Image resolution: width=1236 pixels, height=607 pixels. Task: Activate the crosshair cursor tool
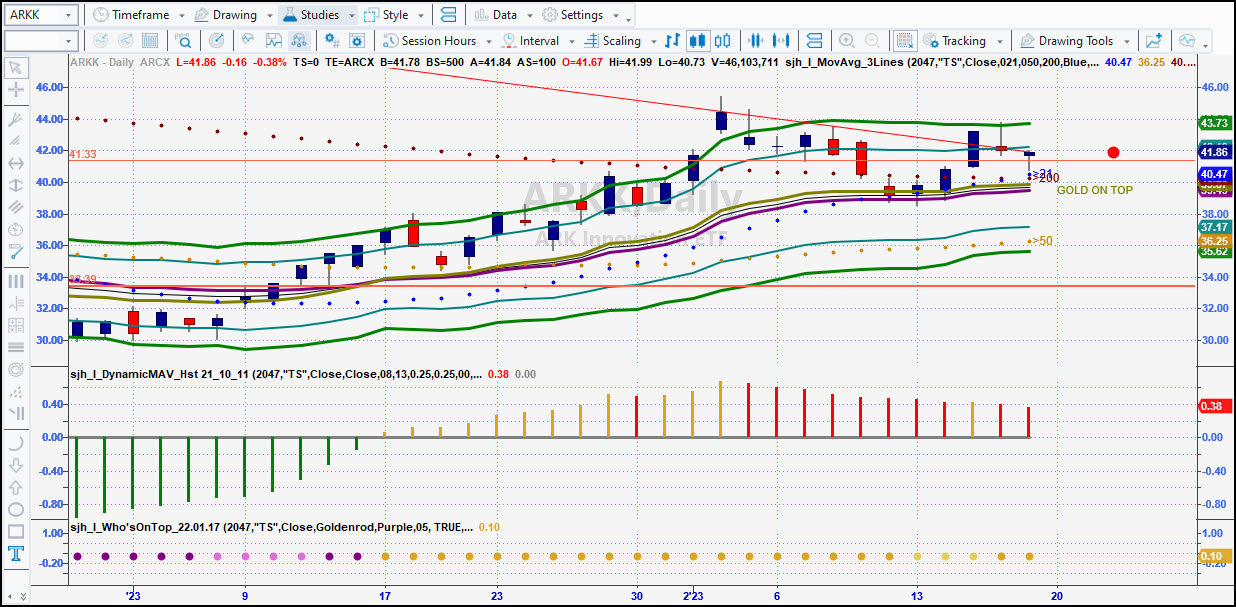tap(16, 90)
